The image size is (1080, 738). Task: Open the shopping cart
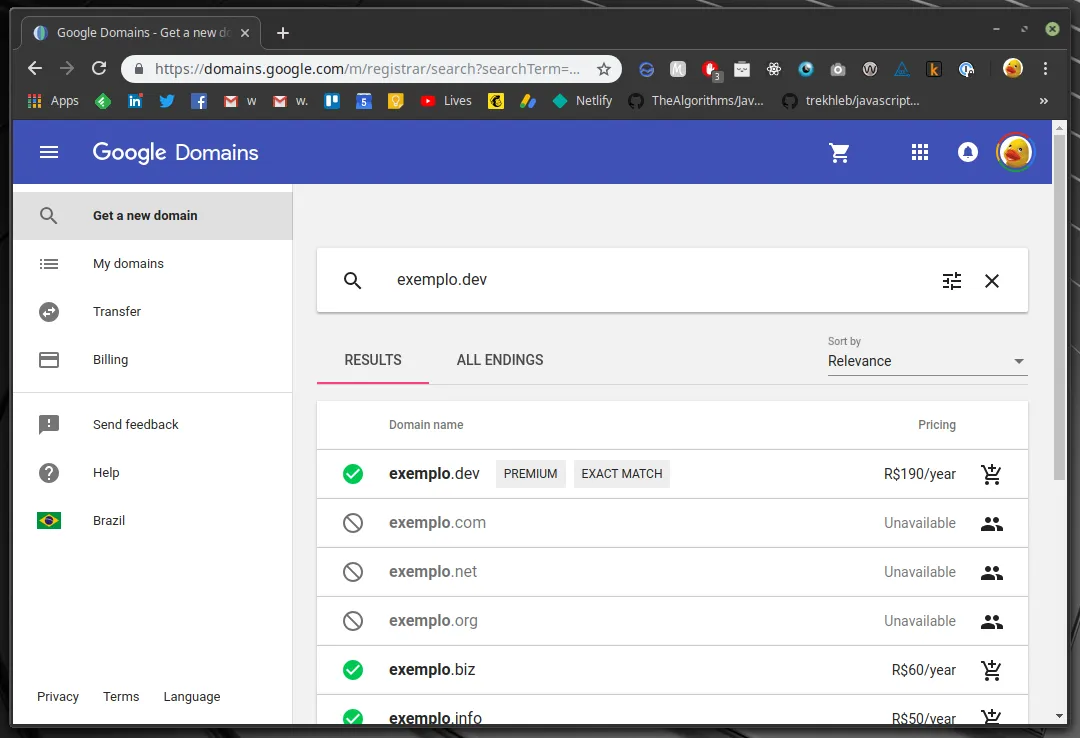tap(840, 152)
